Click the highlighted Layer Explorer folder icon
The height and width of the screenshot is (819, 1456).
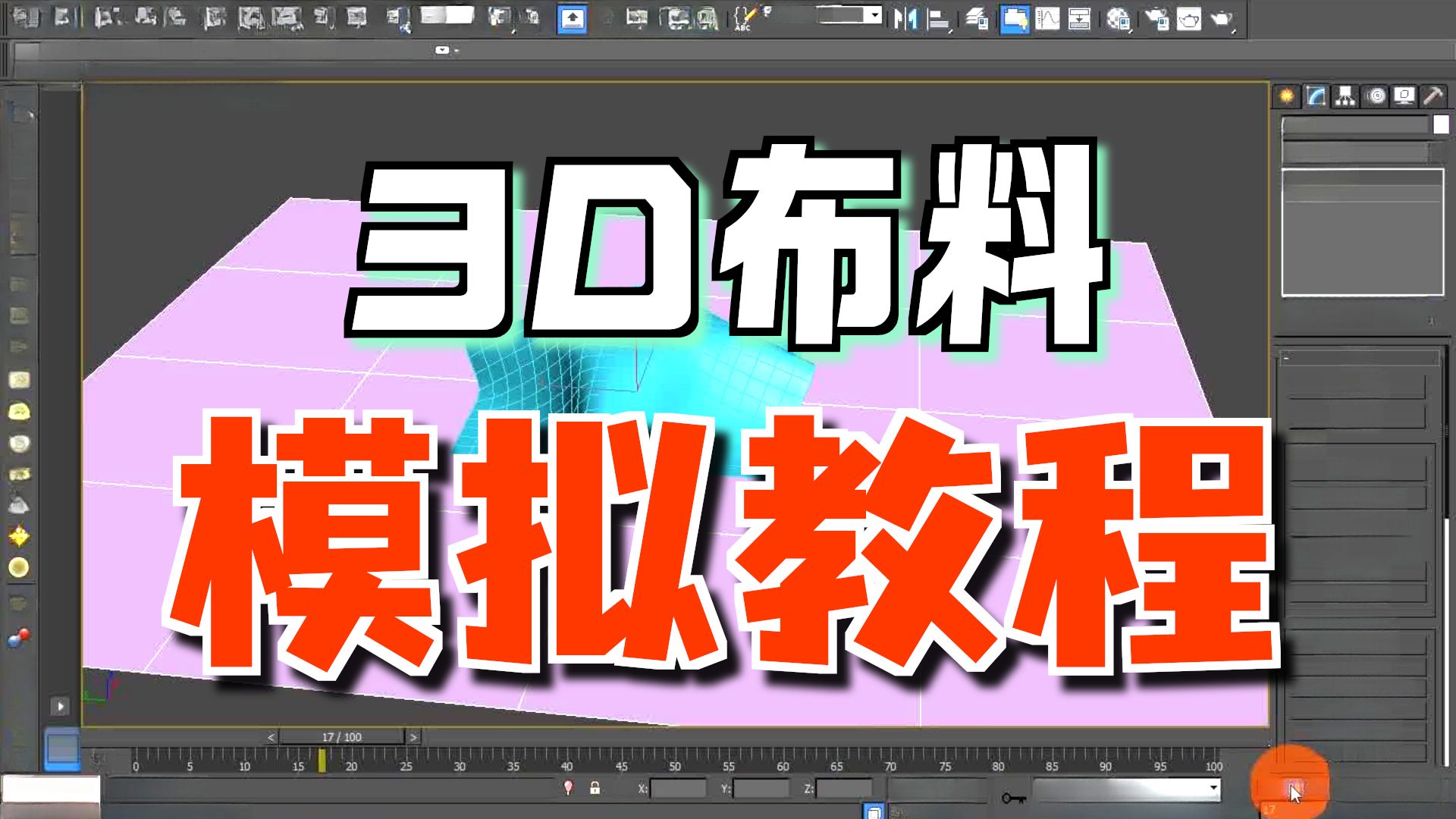tap(1014, 19)
